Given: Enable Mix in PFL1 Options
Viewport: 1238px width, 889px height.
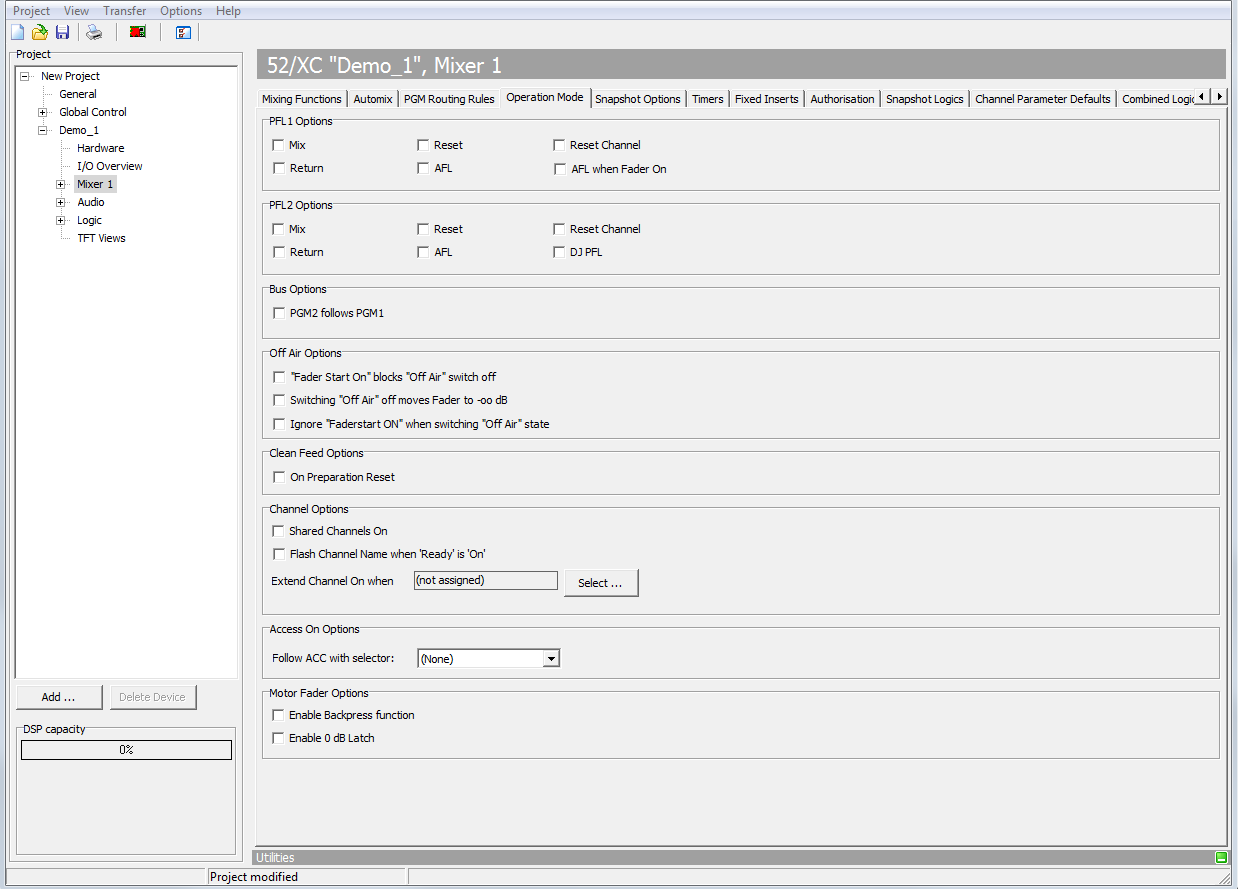Looking at the screenshot, I should pos(278,144).
